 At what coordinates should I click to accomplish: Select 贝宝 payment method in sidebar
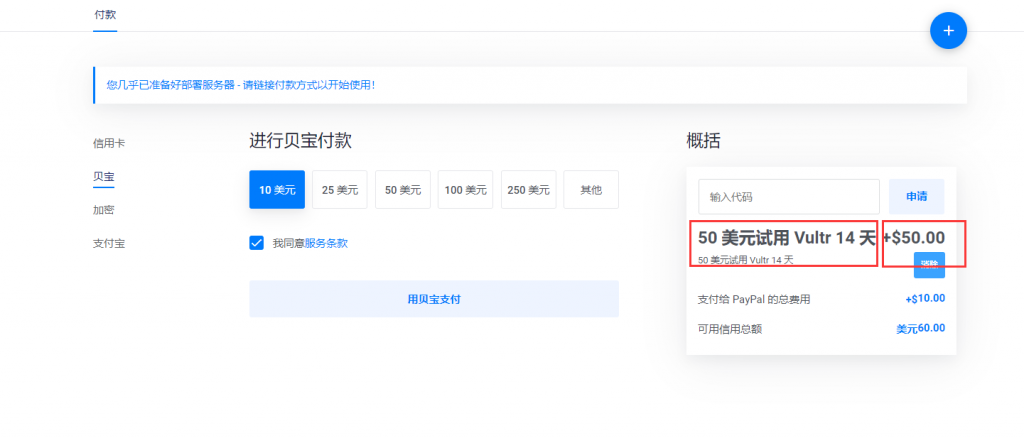(104, 176)
